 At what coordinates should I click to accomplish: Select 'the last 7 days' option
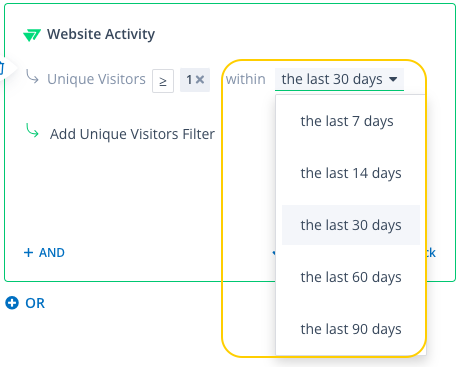(347, 121)
